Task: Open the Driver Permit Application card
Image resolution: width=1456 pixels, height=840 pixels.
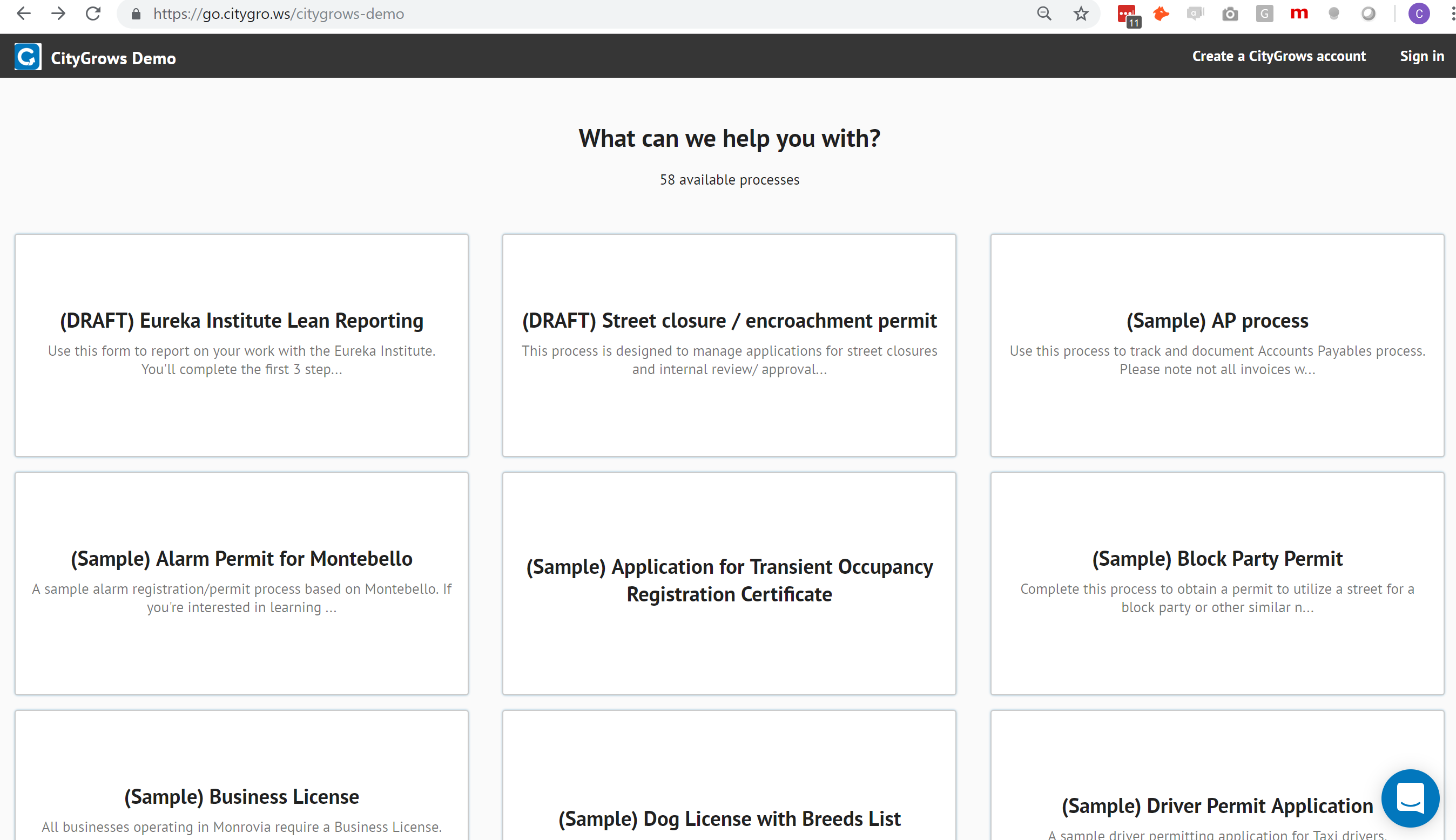Action: pos(1217,775)
